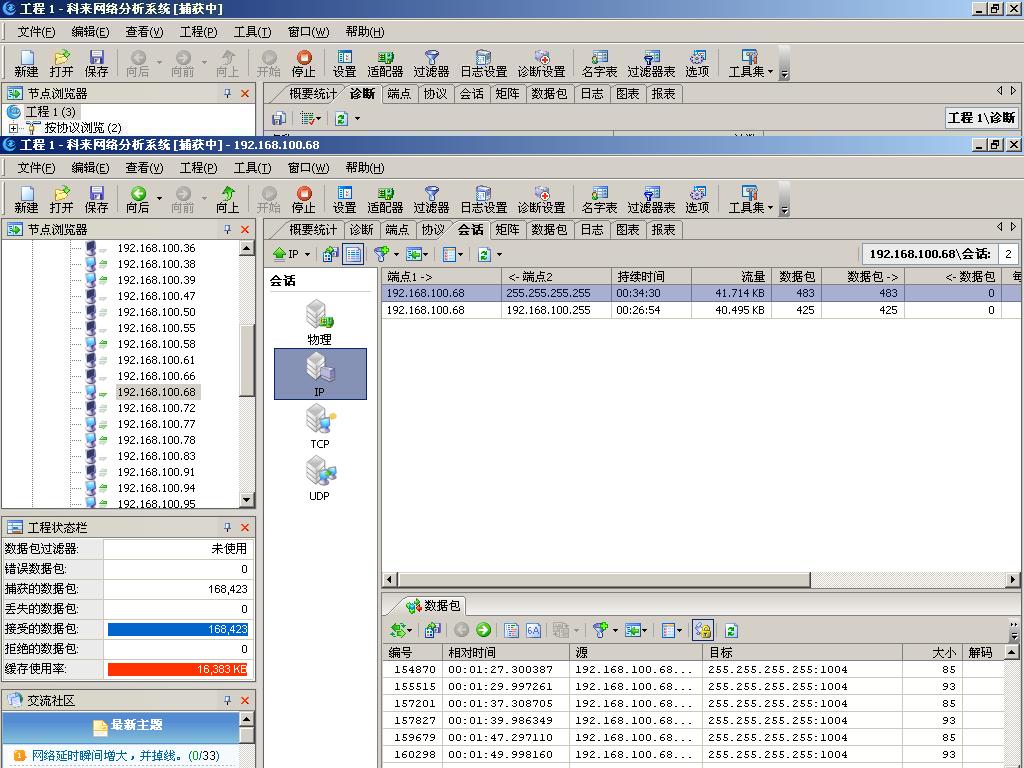Click the refresh icon in the 数据包 toolbar
Viewport: 1024px width, 768px height.
[x=731, y=630]
